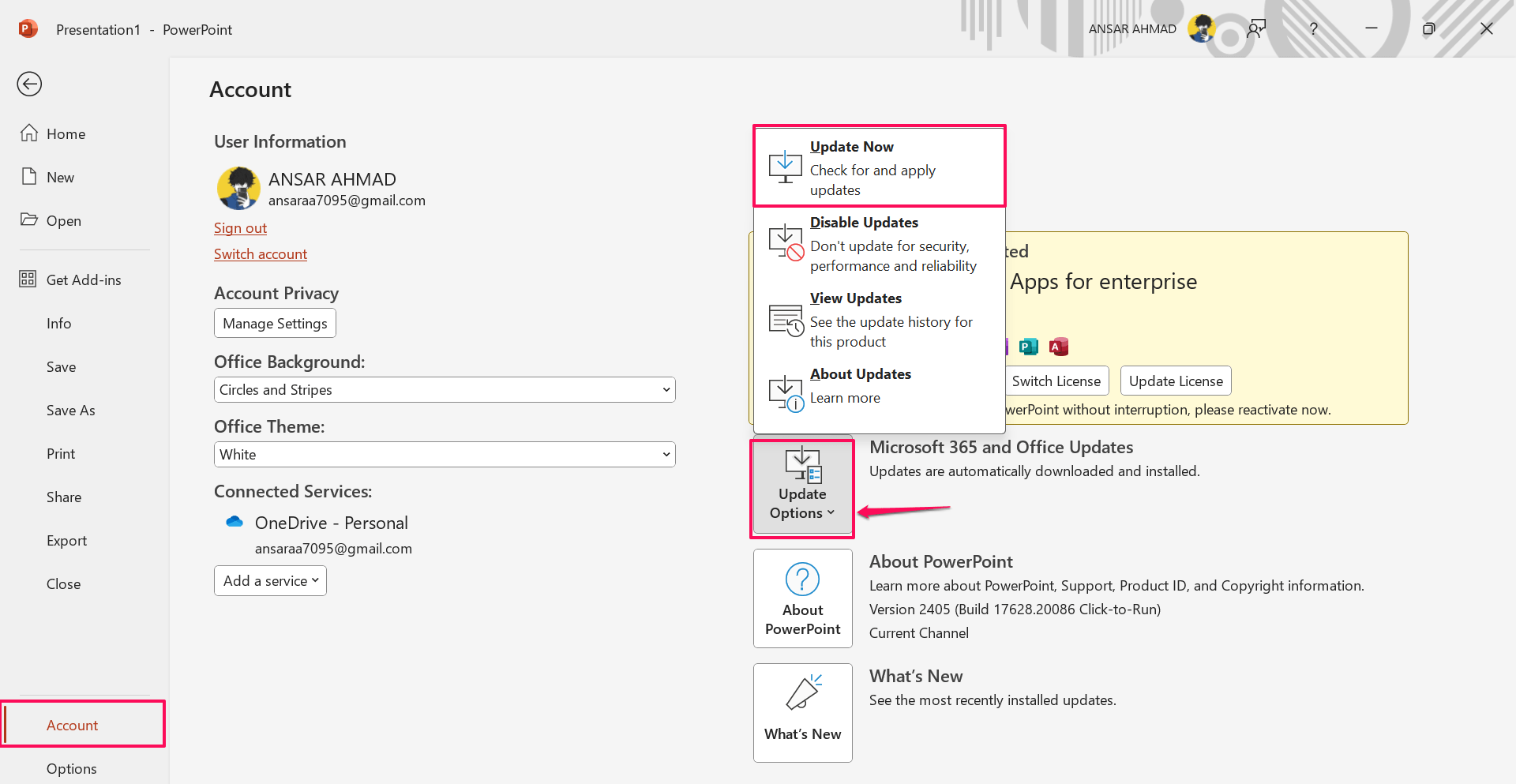Choose the Disable Updates menu entry
1516x784 pixels.
pos(880,243)
